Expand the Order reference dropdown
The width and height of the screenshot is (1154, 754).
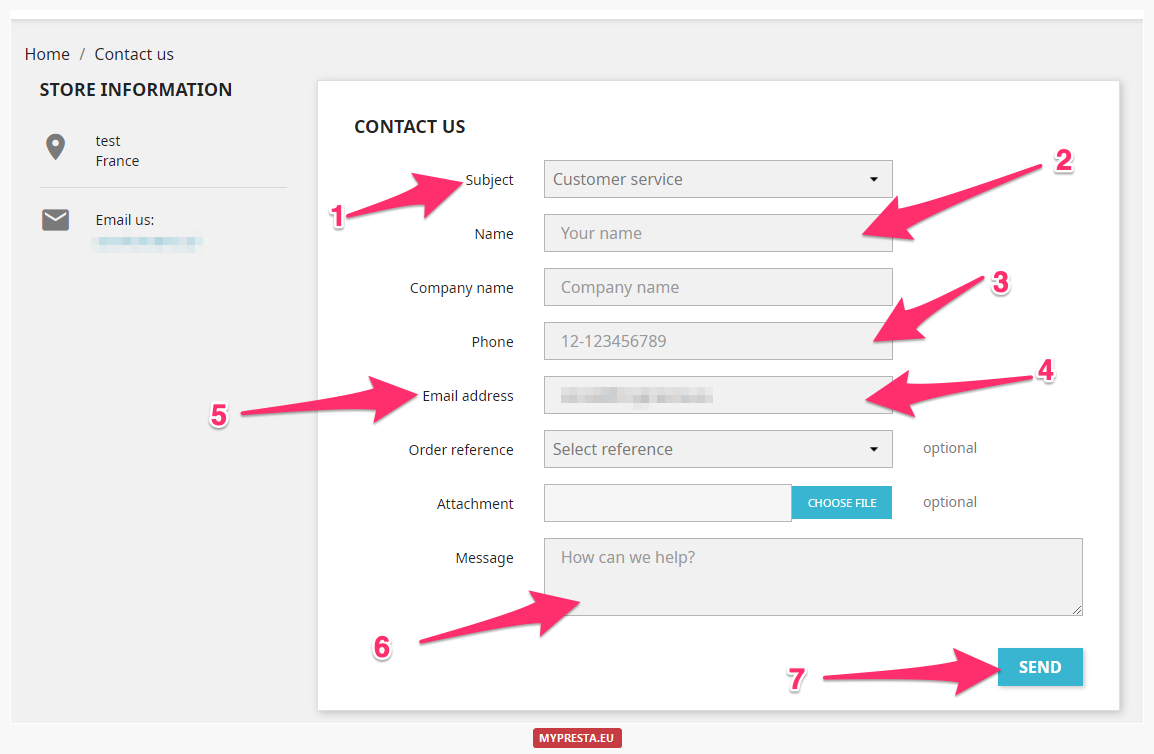[718, 449]
